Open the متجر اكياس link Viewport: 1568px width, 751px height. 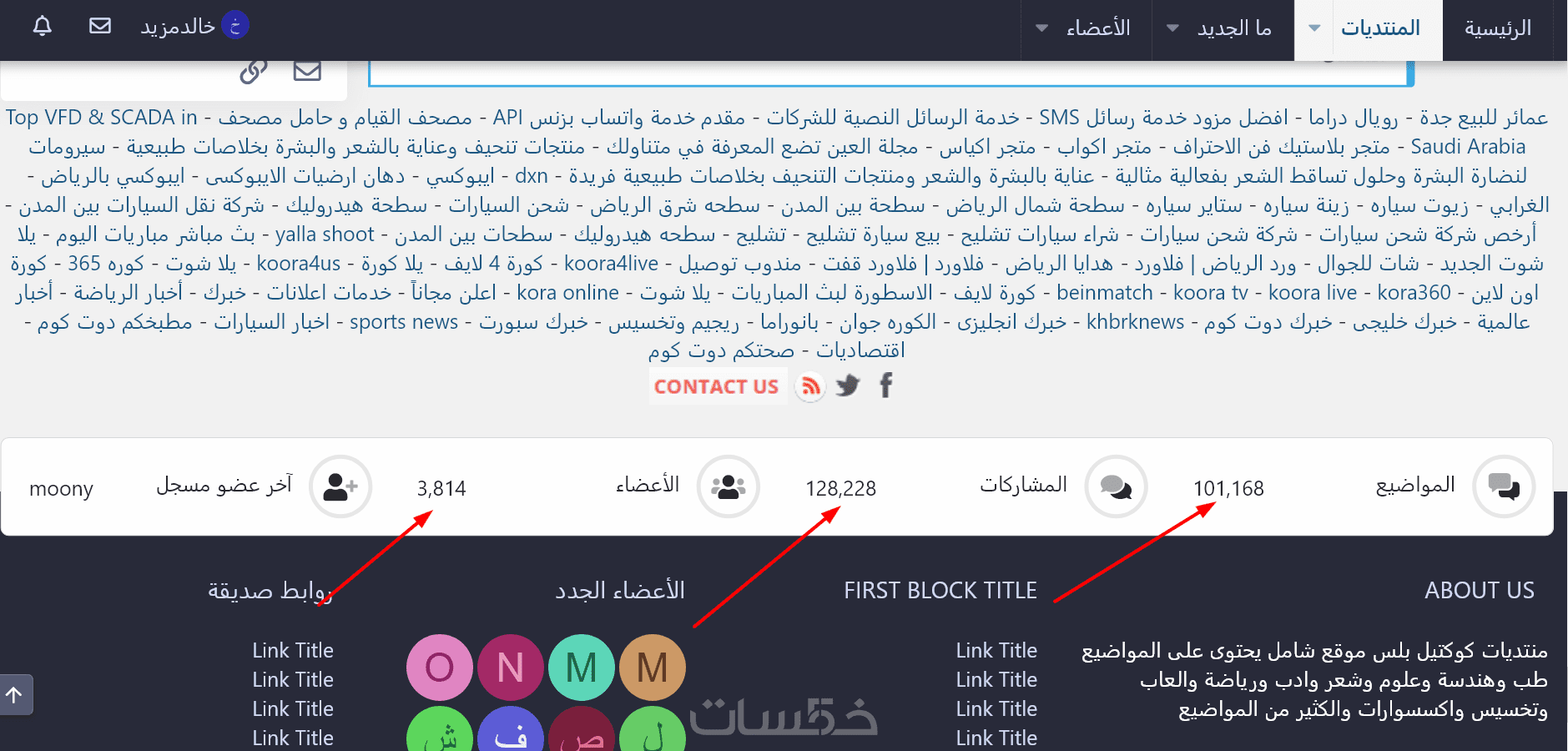987,147
